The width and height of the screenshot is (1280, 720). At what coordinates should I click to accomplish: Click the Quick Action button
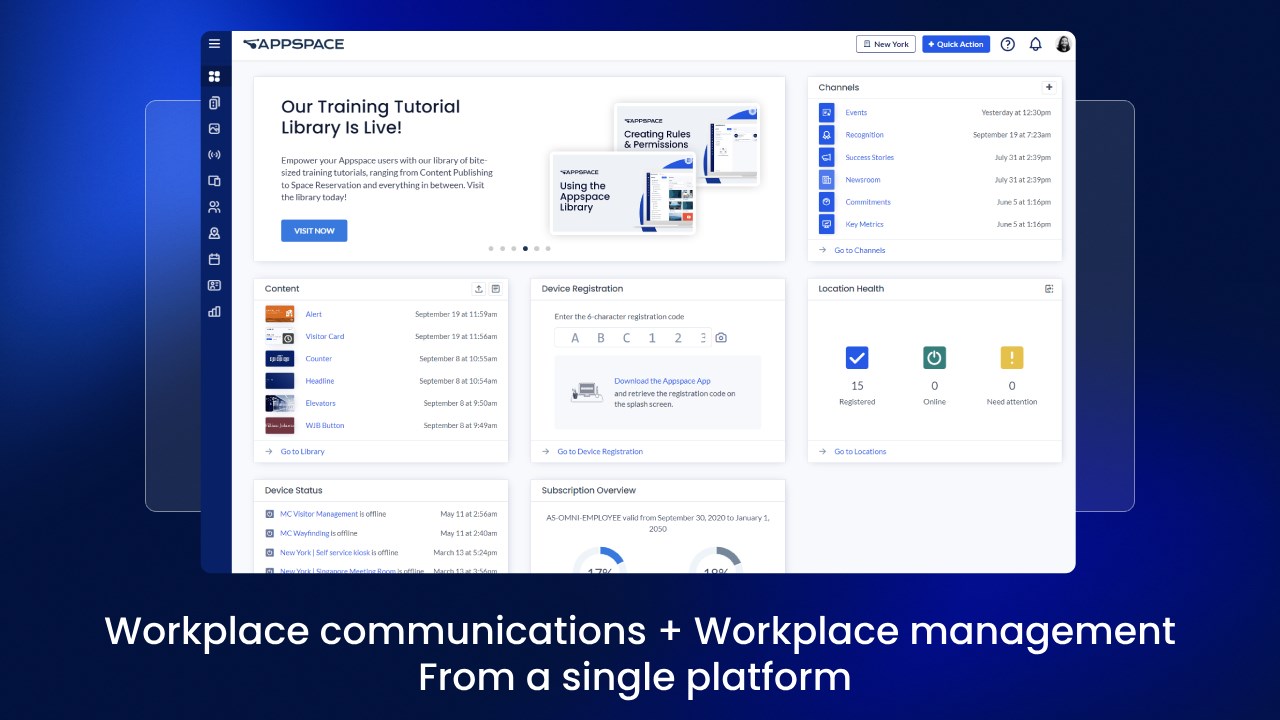click(956, 44)
